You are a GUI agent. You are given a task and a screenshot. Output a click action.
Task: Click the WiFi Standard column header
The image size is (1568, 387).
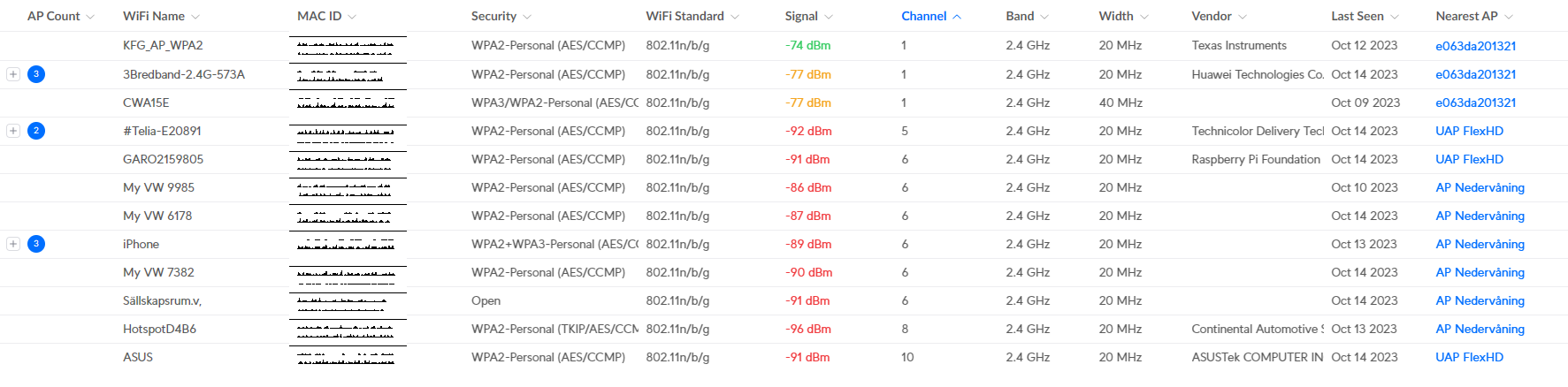click(685, 16)
